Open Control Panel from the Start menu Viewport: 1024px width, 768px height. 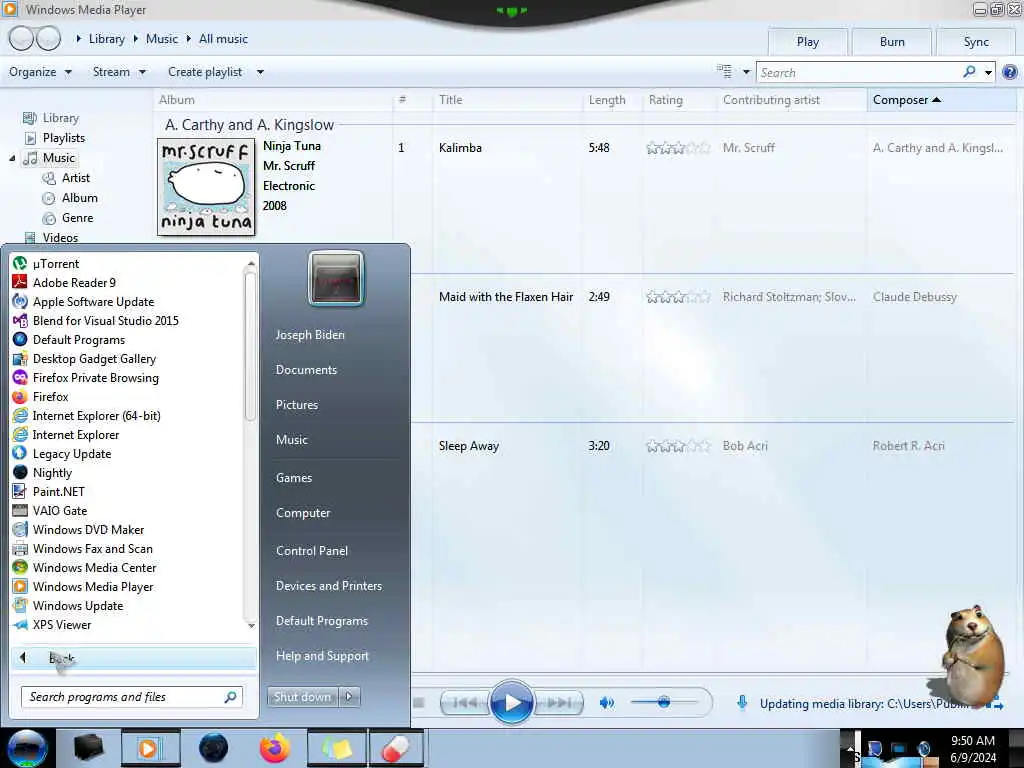pyautogui.click(x=312, y=551)
